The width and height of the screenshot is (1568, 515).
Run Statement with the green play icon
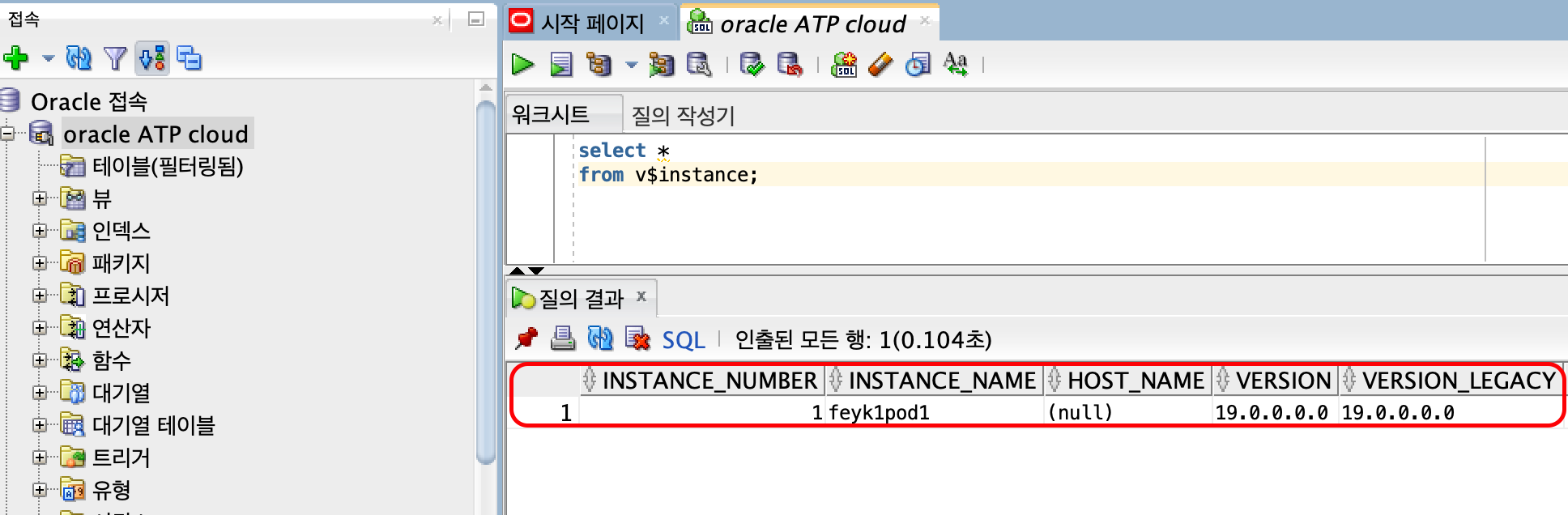[x=523, y=64]
